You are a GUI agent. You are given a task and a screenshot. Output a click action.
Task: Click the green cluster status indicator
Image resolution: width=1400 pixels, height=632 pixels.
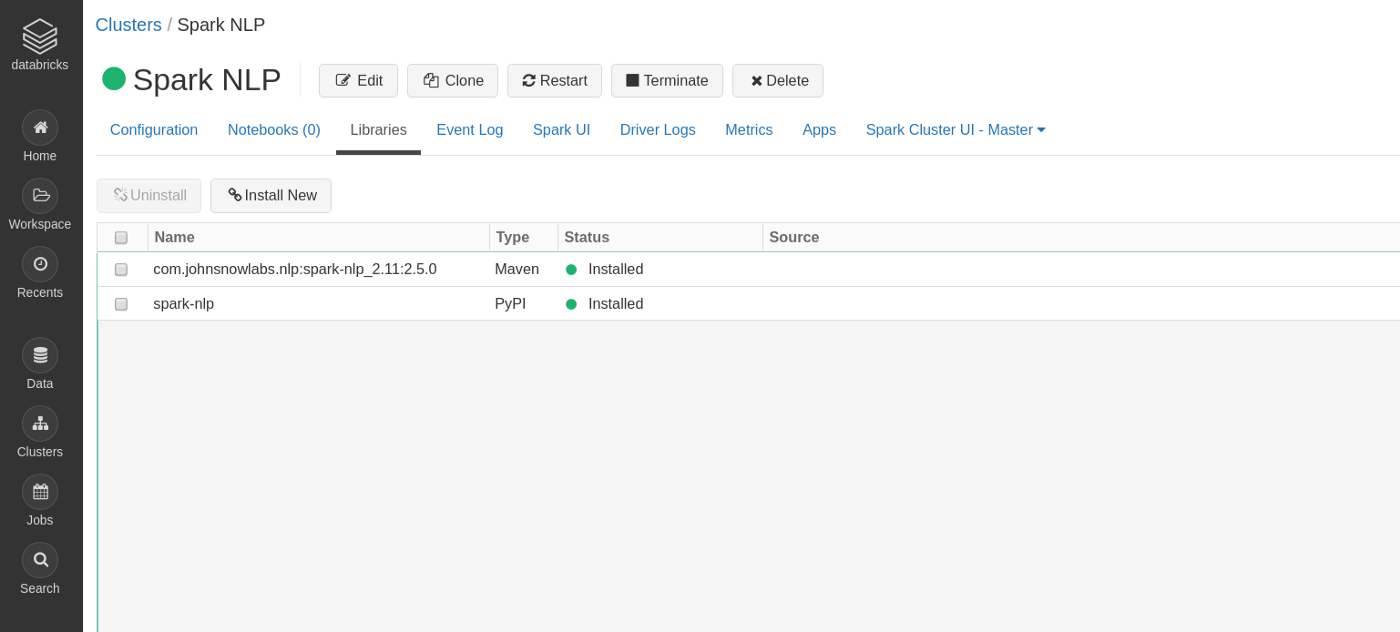tap(114, 79)
